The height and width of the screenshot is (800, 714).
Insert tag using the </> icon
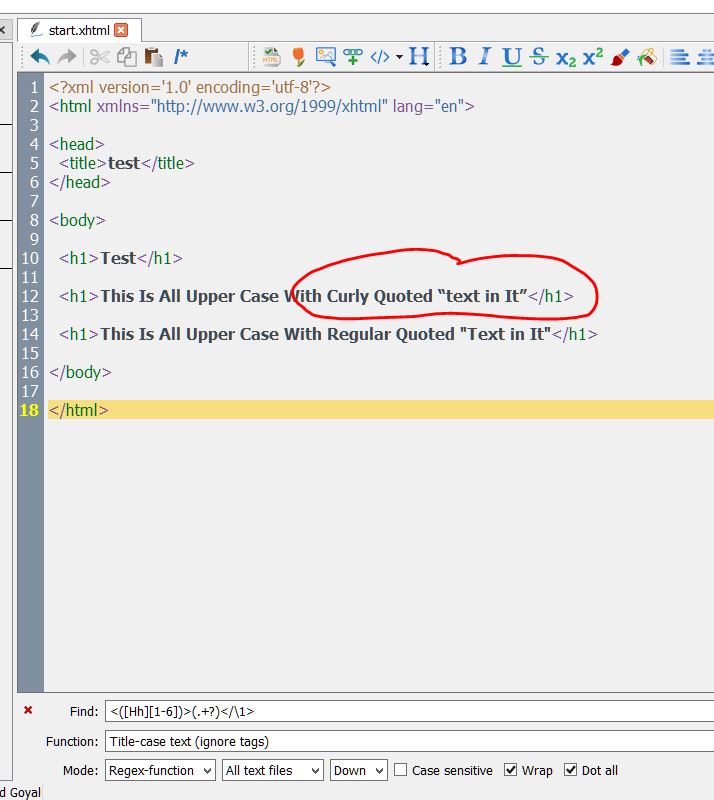pyautogui.click(x=380, y=57)
